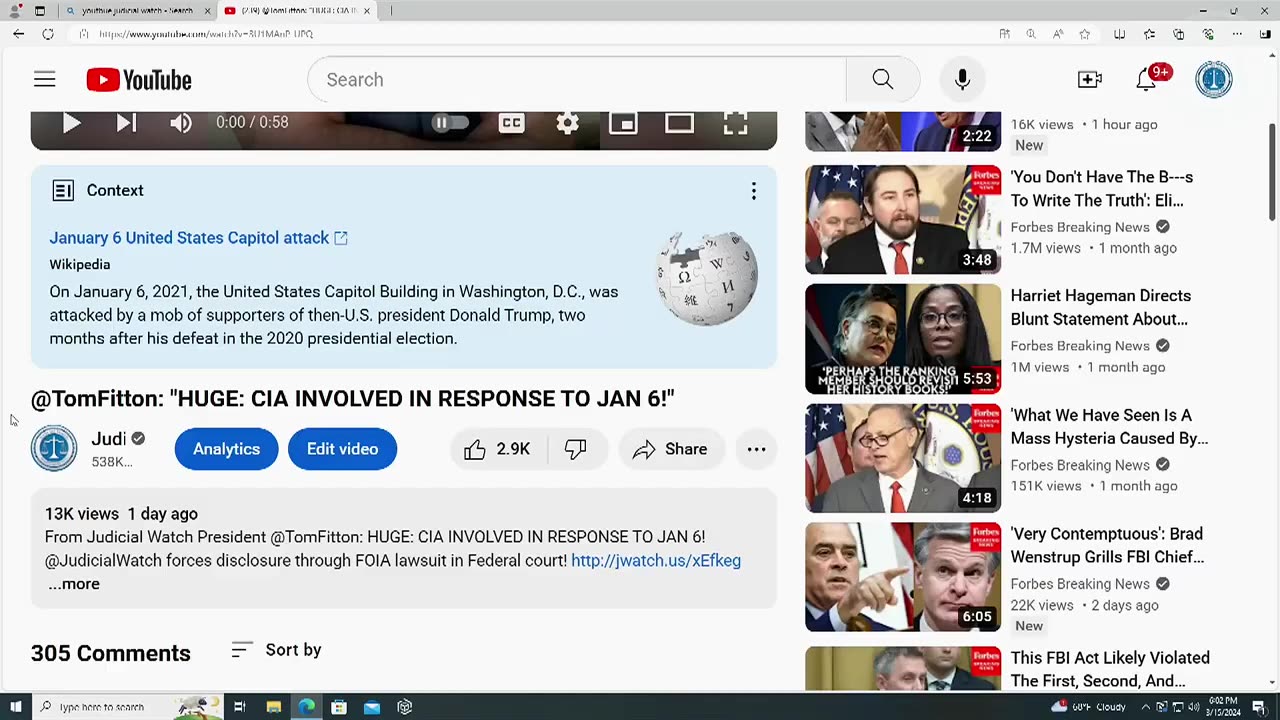This screenshot has width=1280, height=720.
Task: Open 'This FBI Act Likely Violated' video
Action: point(1110,669)
